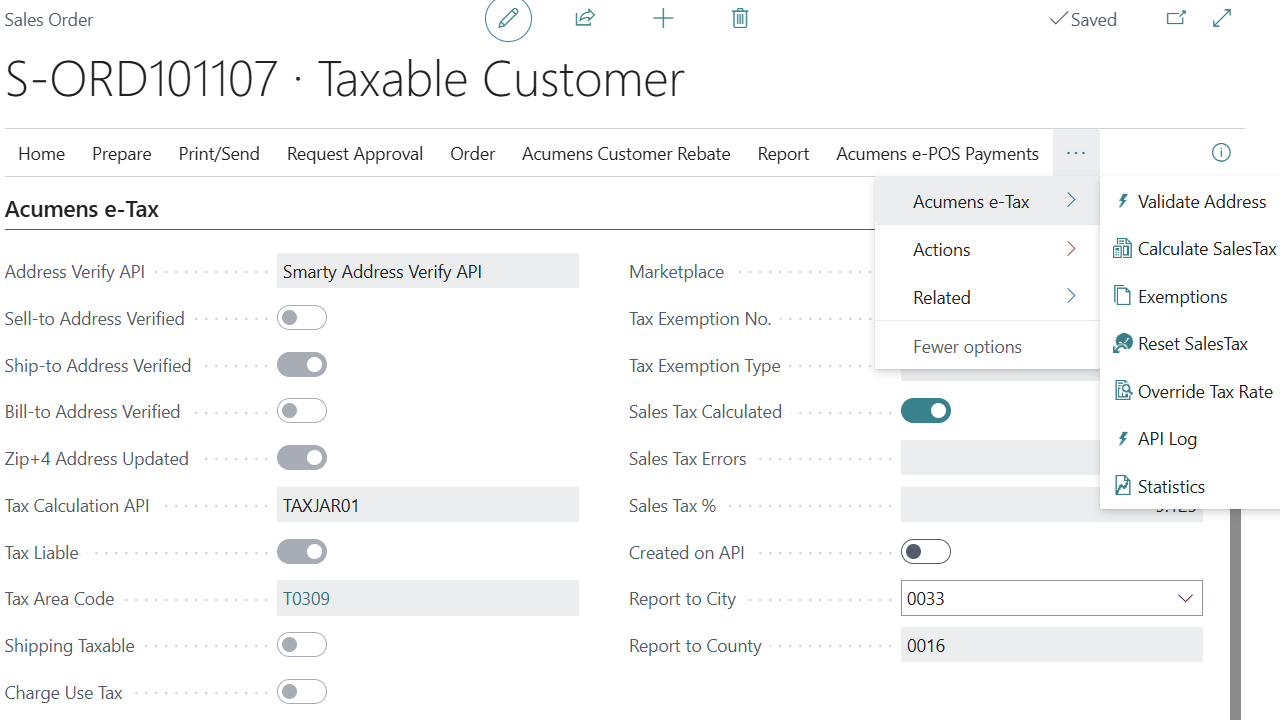Open the Prepare tab

122,154
